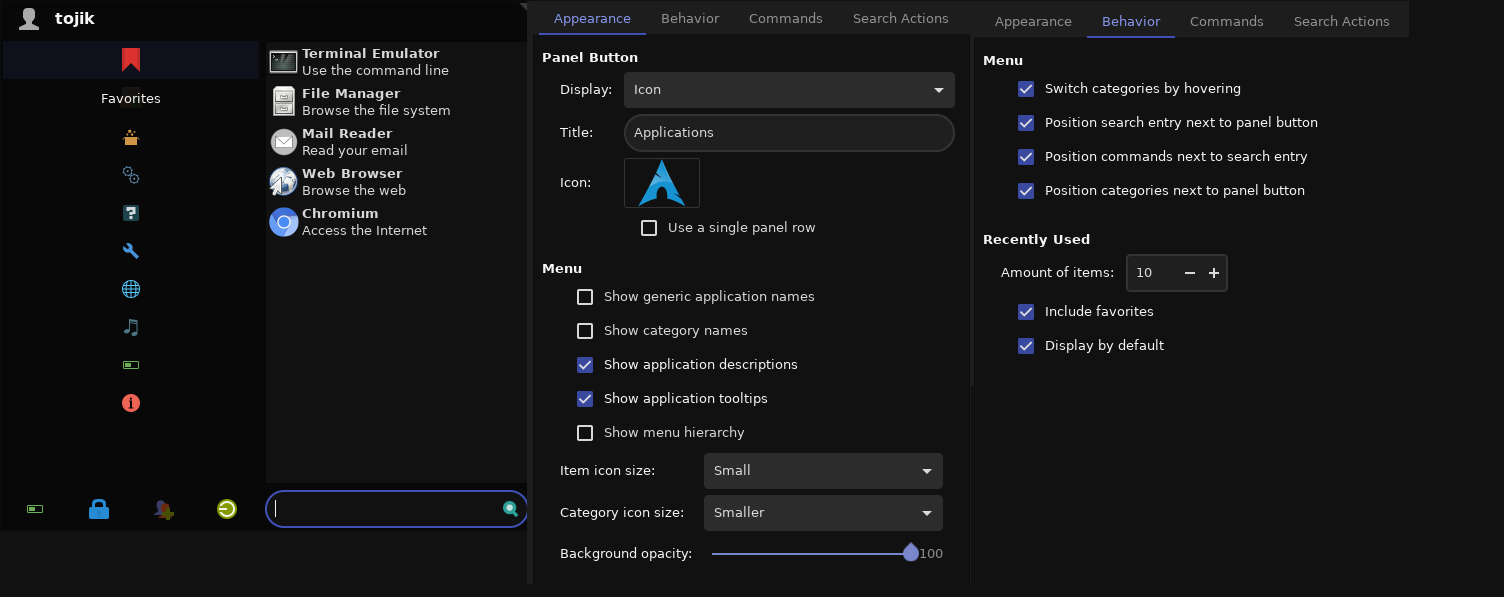Open the red Favorites bookmark category

click(131, 61)
